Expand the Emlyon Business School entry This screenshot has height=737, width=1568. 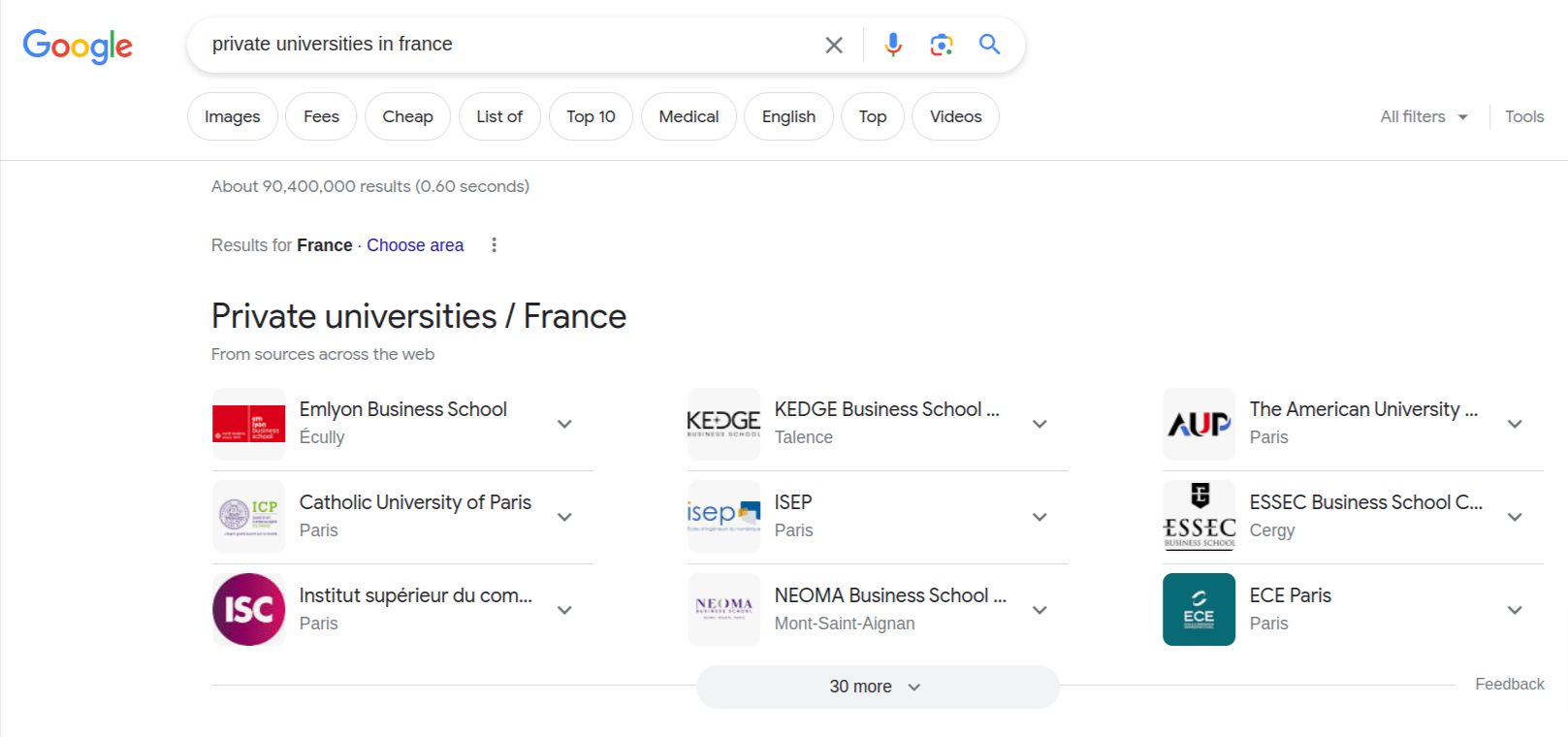click(564, 424)
